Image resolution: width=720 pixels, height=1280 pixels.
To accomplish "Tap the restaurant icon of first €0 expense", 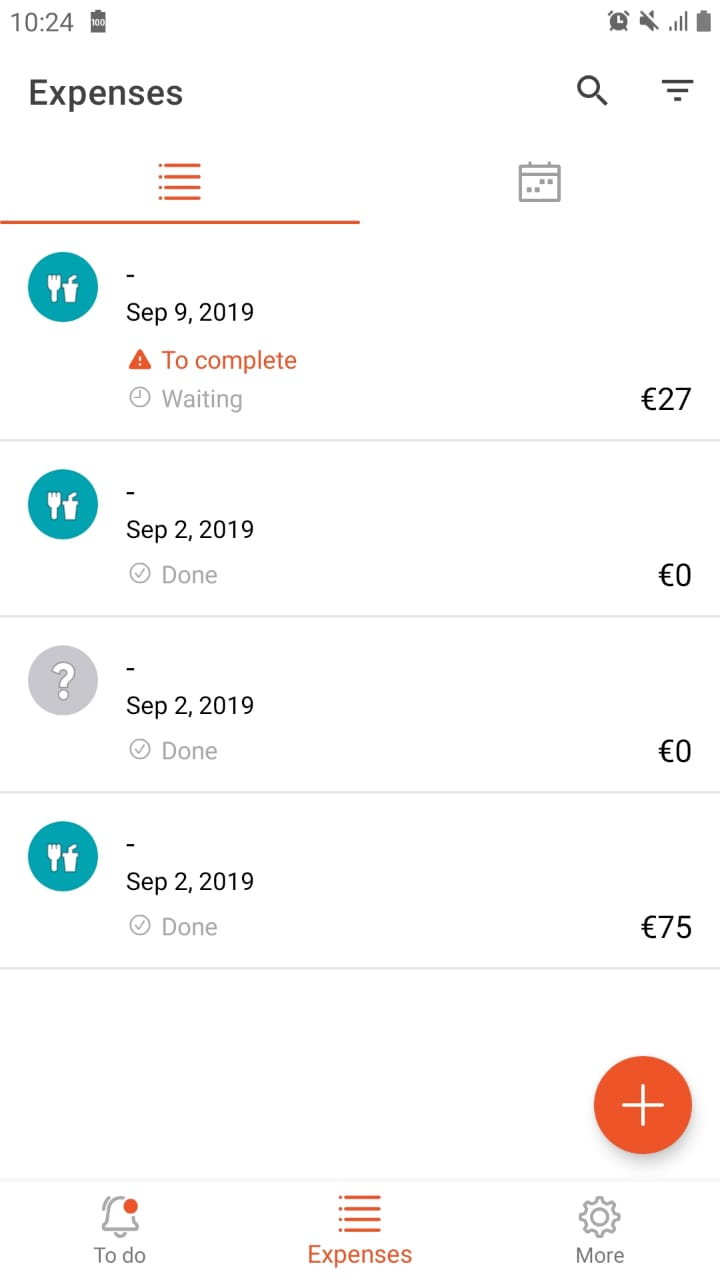I will pyautogui.click(x=63, y=504).
